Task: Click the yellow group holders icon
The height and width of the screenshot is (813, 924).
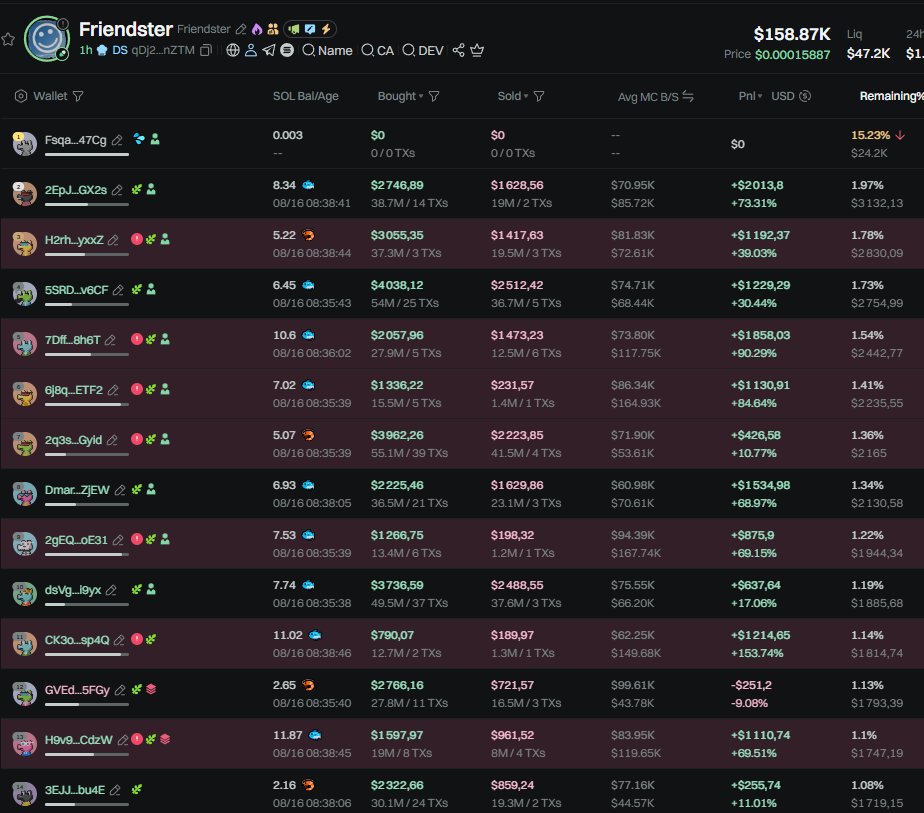Action: point(272,29)
